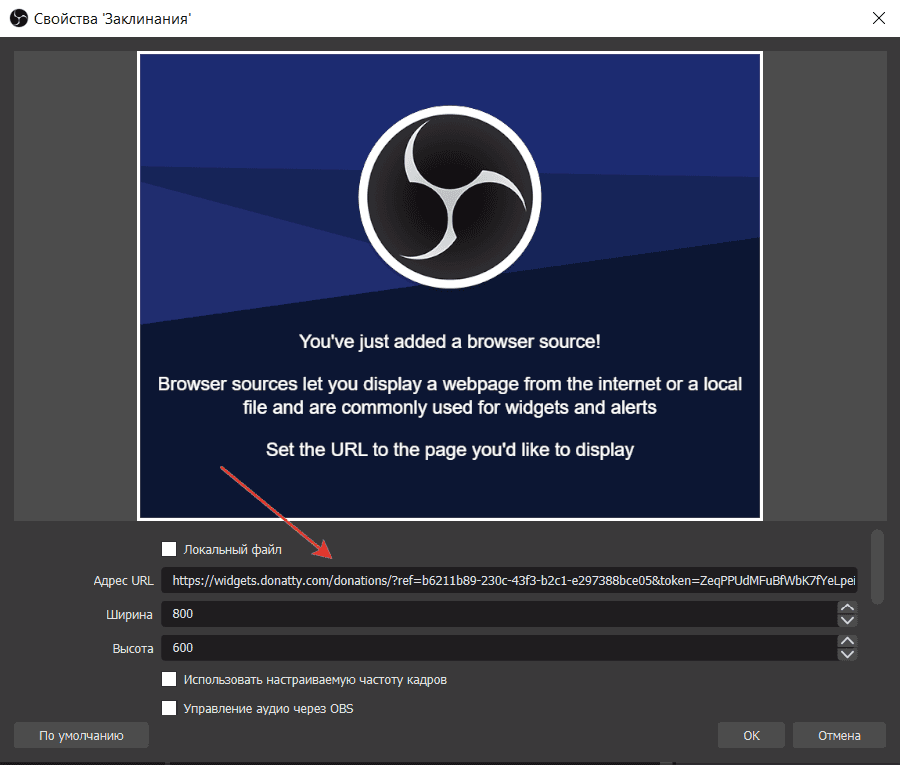Screen dimensions: 900x765
Task: Click the Ширина value field
Action: pos(499,614)
